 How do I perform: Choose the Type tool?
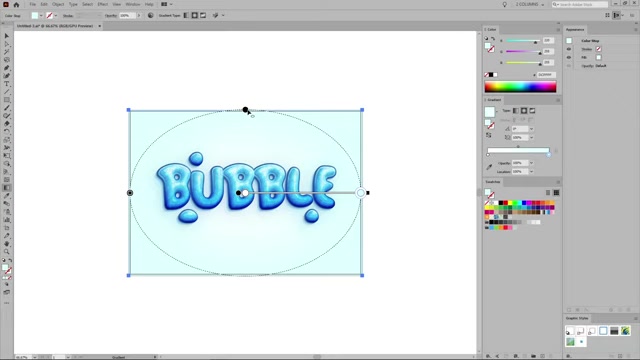point(7,84)
